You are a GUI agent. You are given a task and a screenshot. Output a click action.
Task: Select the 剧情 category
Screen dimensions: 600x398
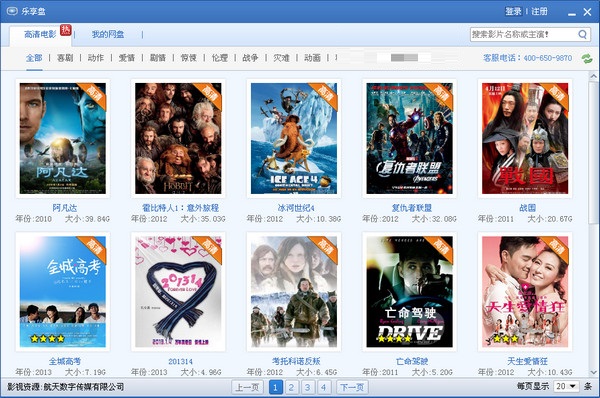point(158,58)
